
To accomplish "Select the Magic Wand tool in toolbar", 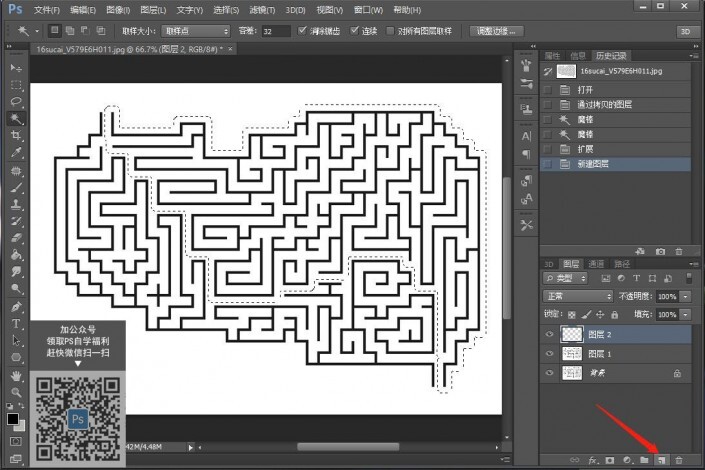I will point(16,118).
